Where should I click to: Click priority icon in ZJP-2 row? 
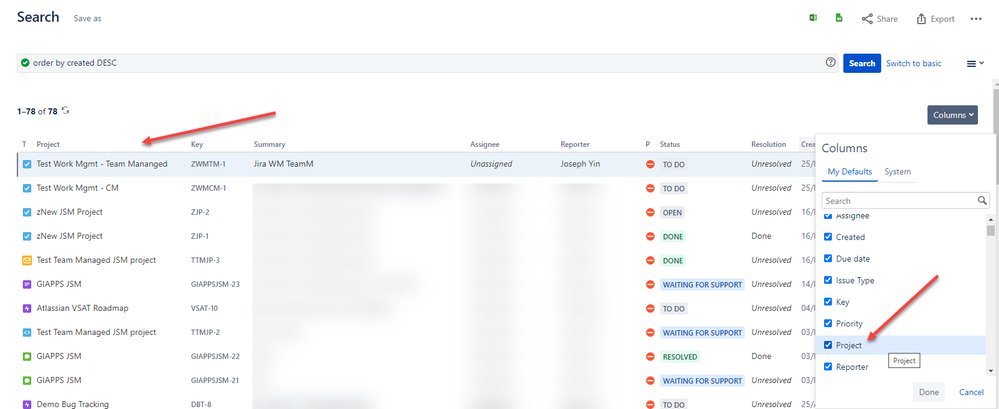tap(650, 212)
